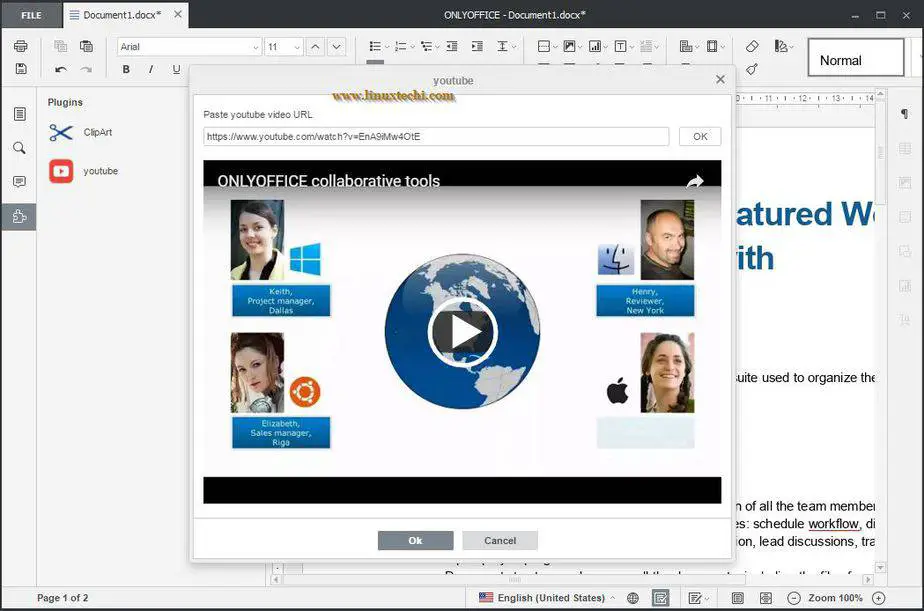Click the Insert chart icon
This screenshot has width=924, height=611.
tap(595, 46)
